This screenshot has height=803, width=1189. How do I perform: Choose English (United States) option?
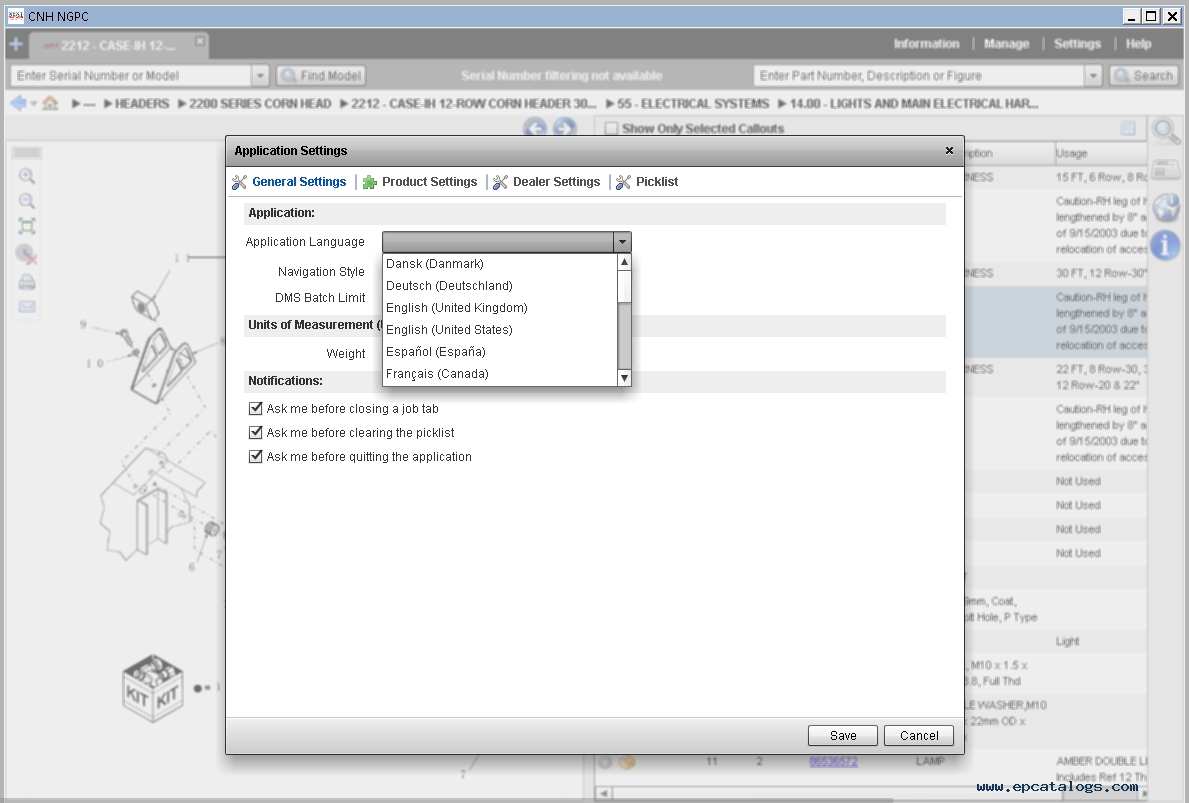click(x=500, y=330)
